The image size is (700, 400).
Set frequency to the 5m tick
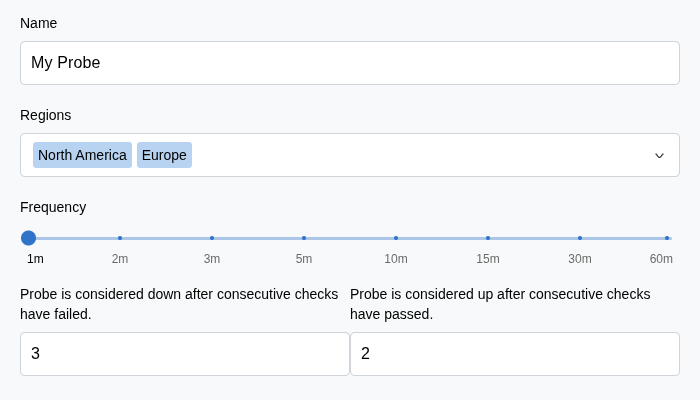click(304, 238)
